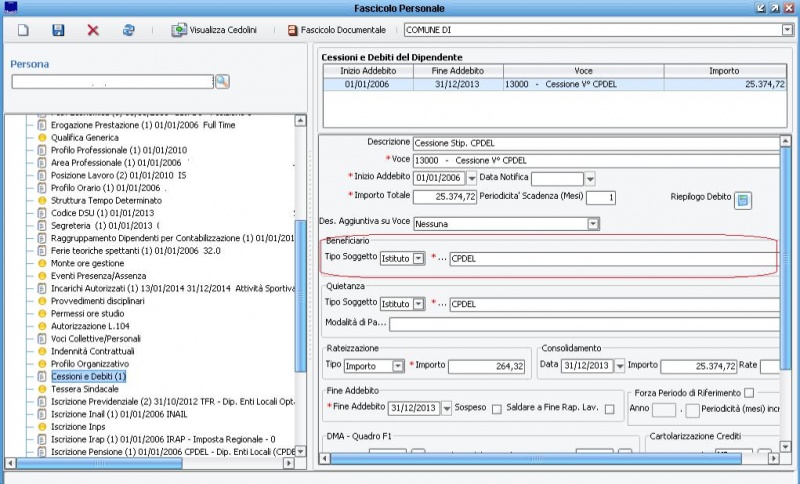Click the Refresh arrows toolbar icon
This screenshot has height=484, width=800.
(x=128, y=31)
